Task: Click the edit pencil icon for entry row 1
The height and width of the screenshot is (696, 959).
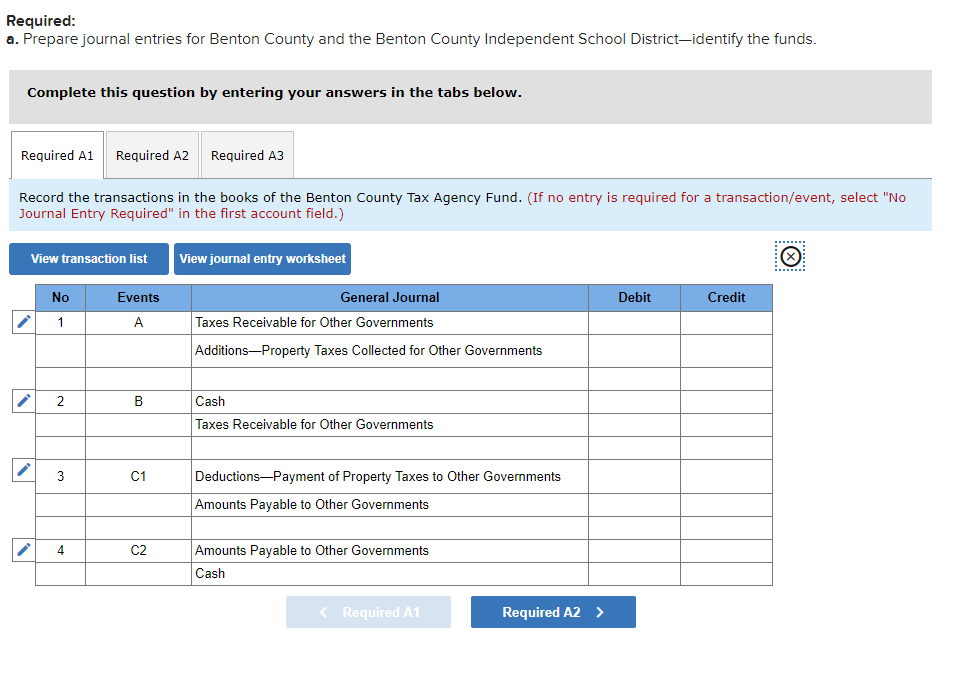Action: pyautogui.click(x=22, y=323)
